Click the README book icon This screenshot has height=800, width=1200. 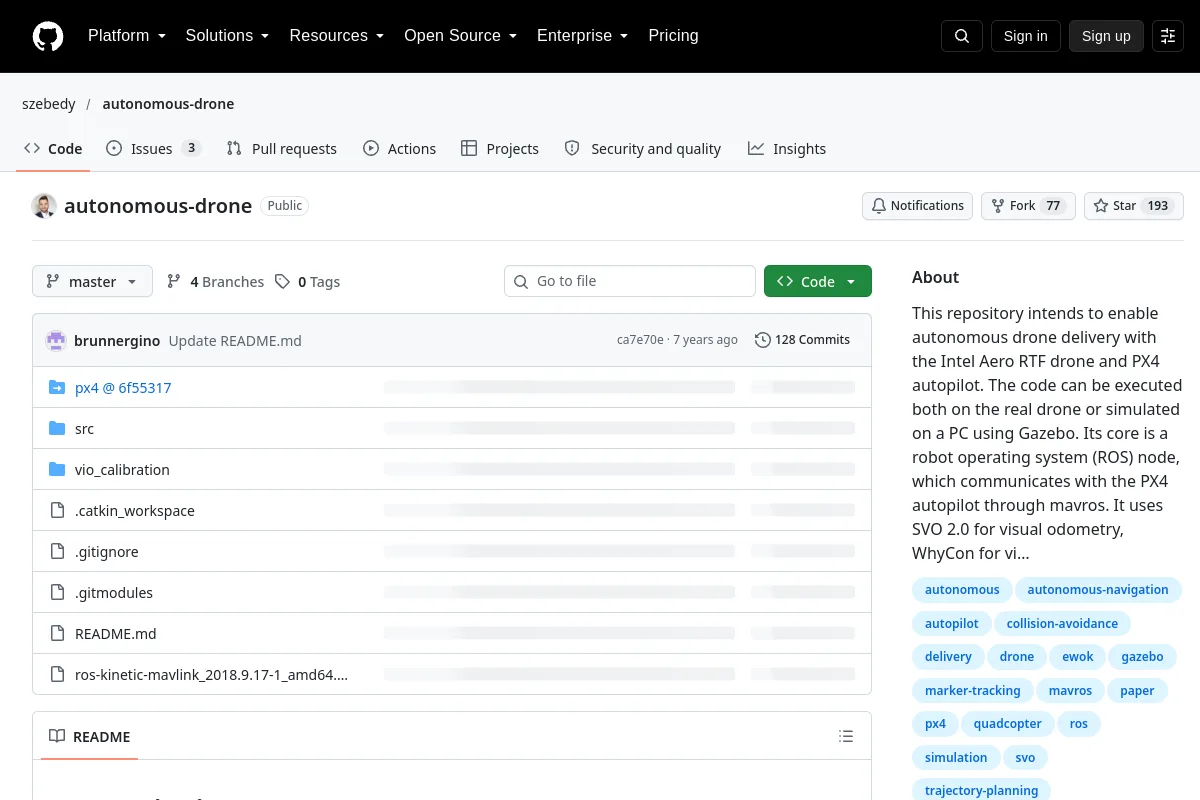tap(57, 736)
